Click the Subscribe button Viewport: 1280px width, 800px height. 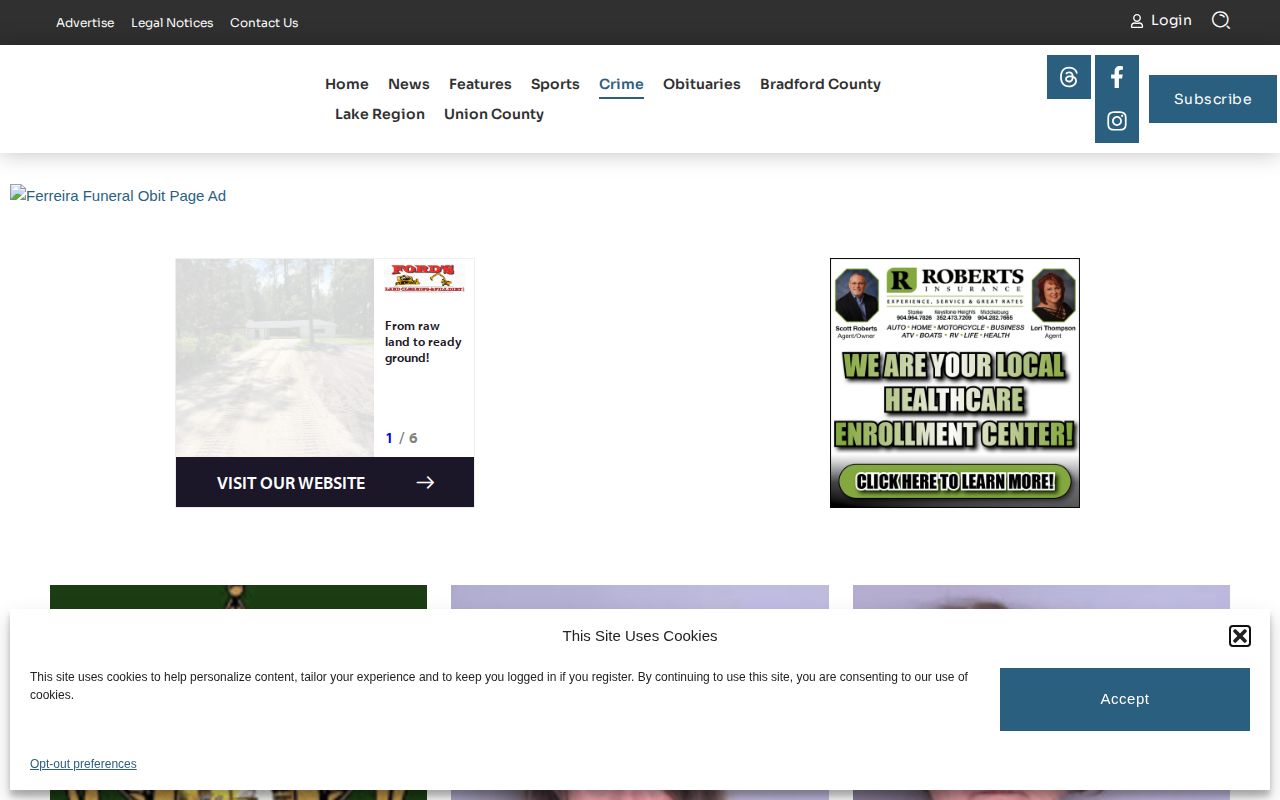point(1213,99)
